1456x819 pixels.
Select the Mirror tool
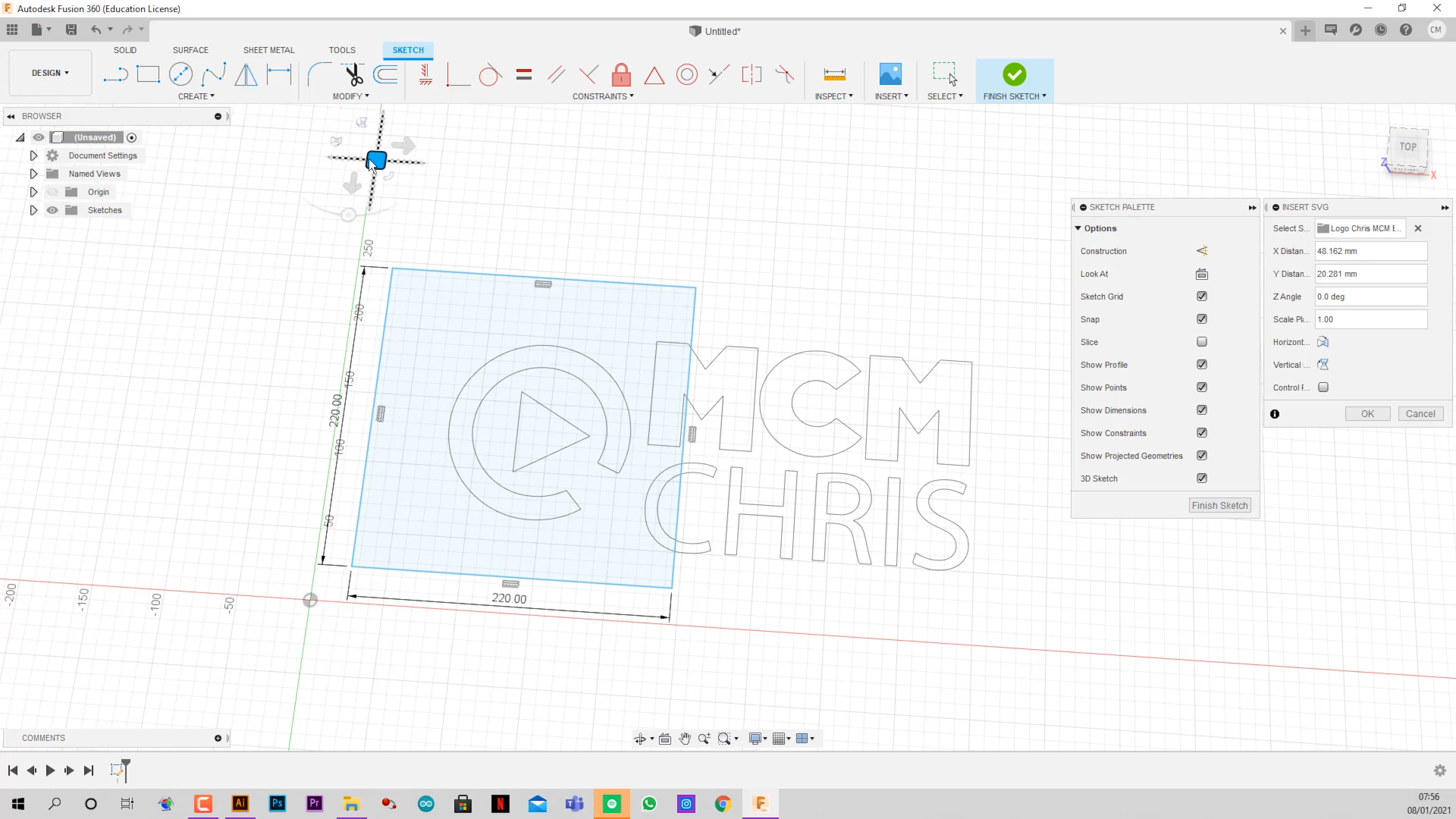pyautogui.click(x=246, y=74)
